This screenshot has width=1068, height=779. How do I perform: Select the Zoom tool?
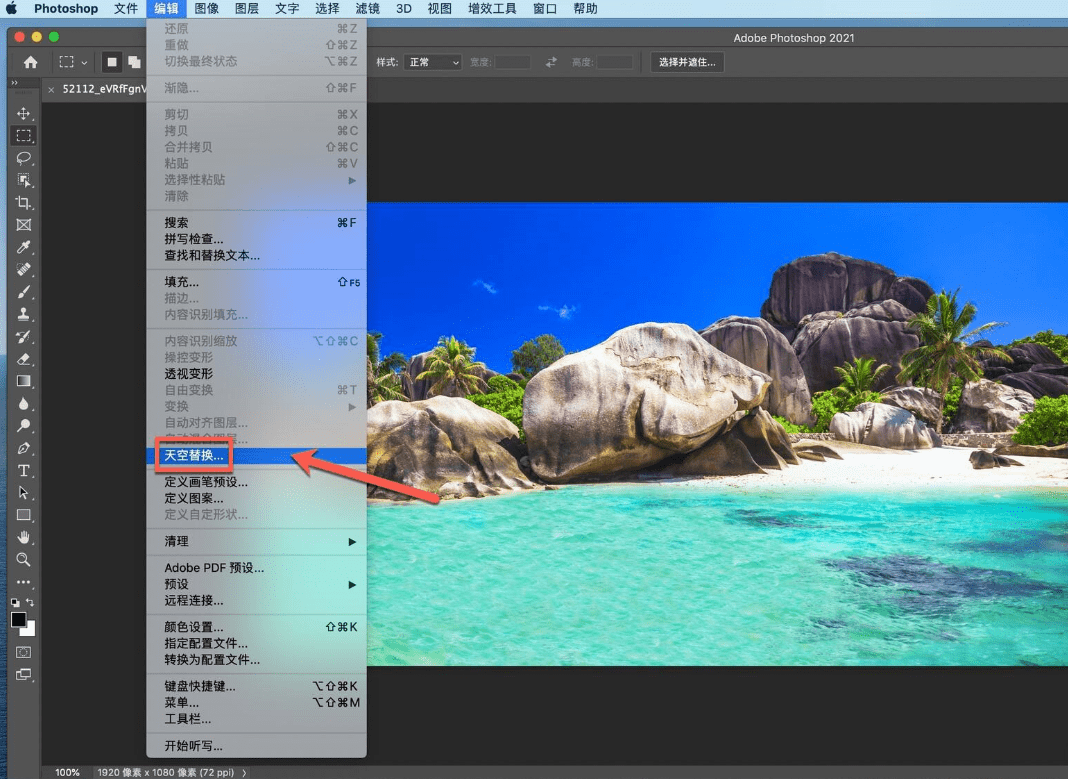click(23, 560)
